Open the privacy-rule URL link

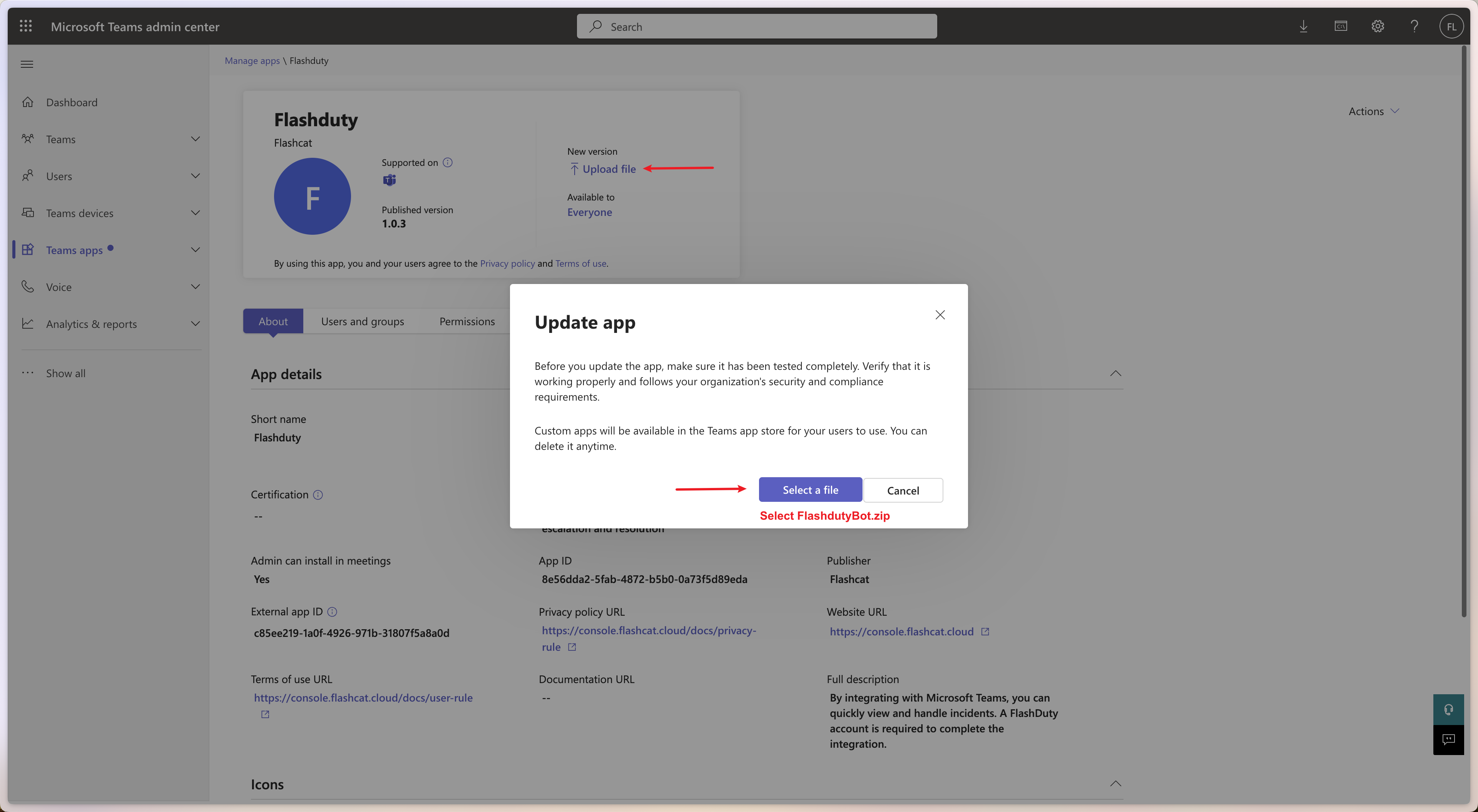pos(649,638)
